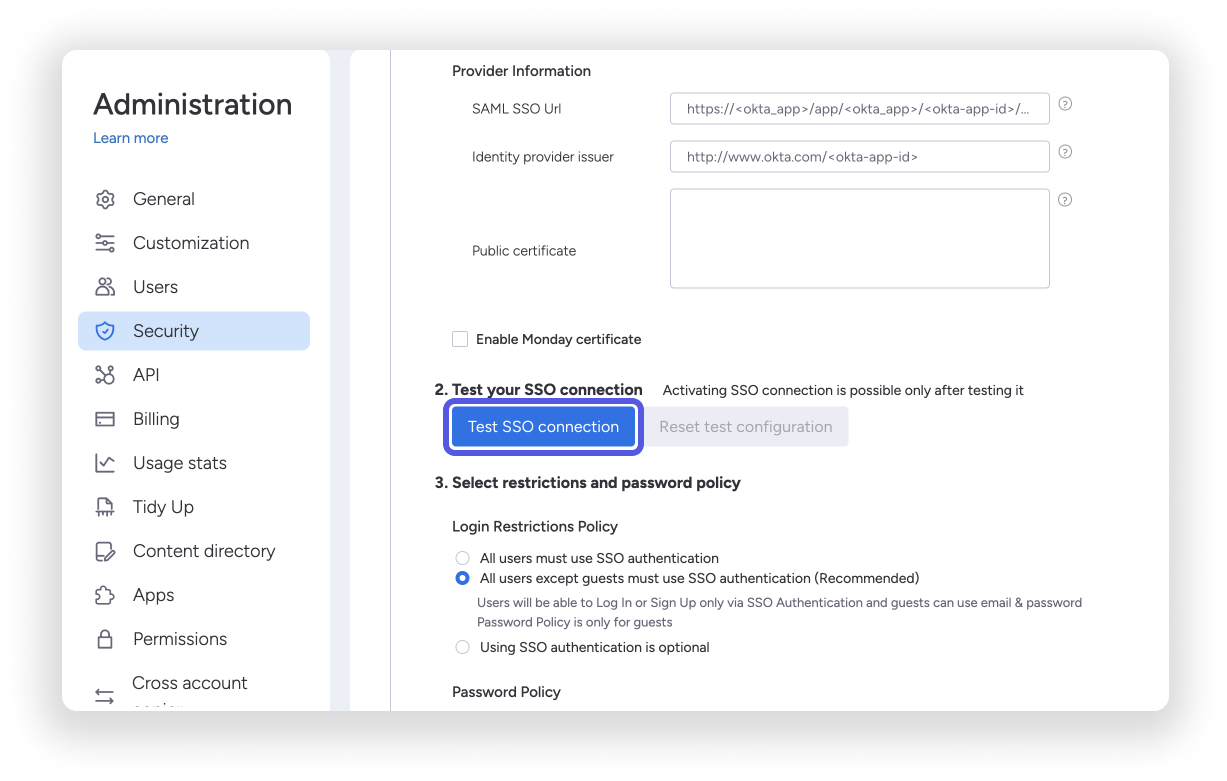This screenshot has width=1227, height=781.
Task: Click the Billing card icon
Action: coord(105,419)
